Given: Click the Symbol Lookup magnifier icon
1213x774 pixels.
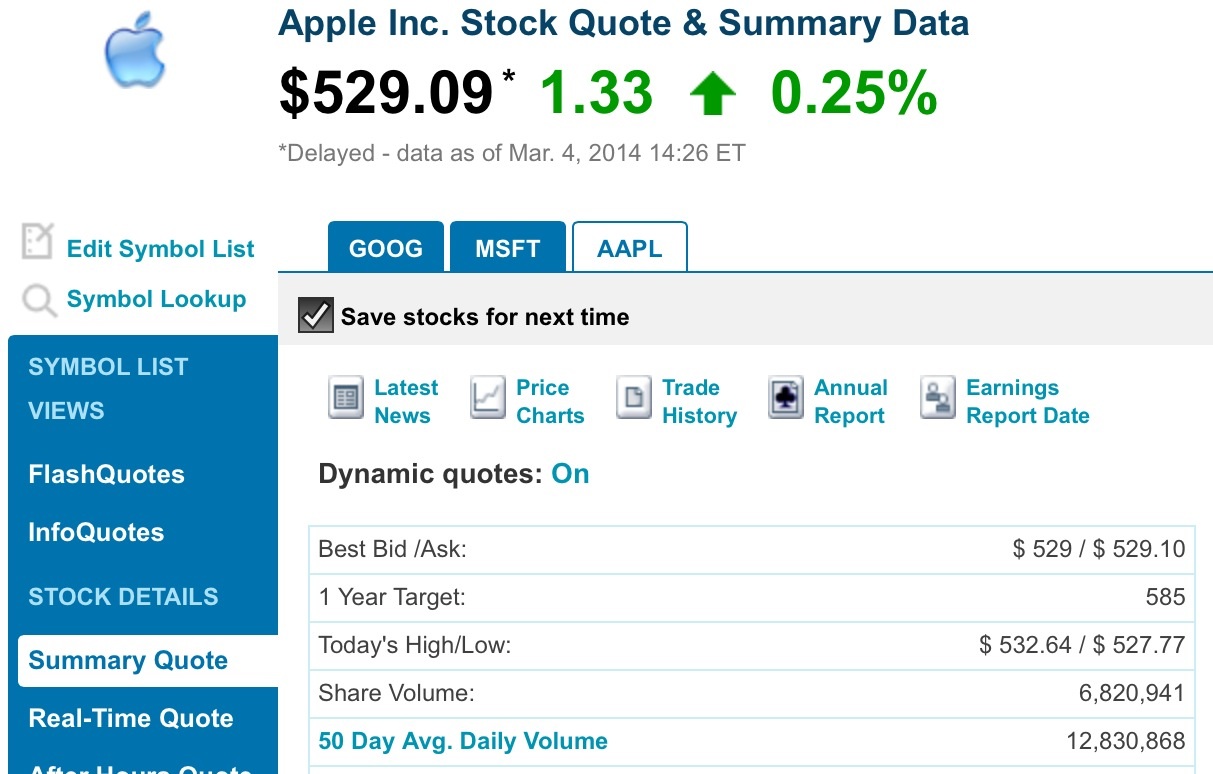Looking at the screenshot, I should click(39, 300).
